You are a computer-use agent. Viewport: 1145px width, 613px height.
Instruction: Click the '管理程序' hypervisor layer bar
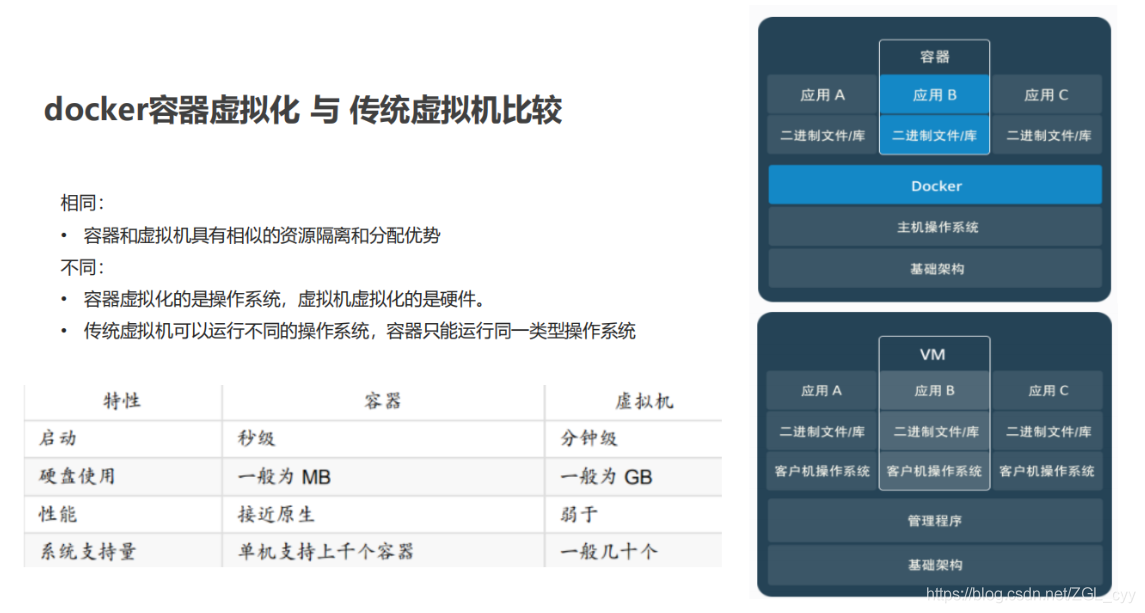tap(935, 521)
